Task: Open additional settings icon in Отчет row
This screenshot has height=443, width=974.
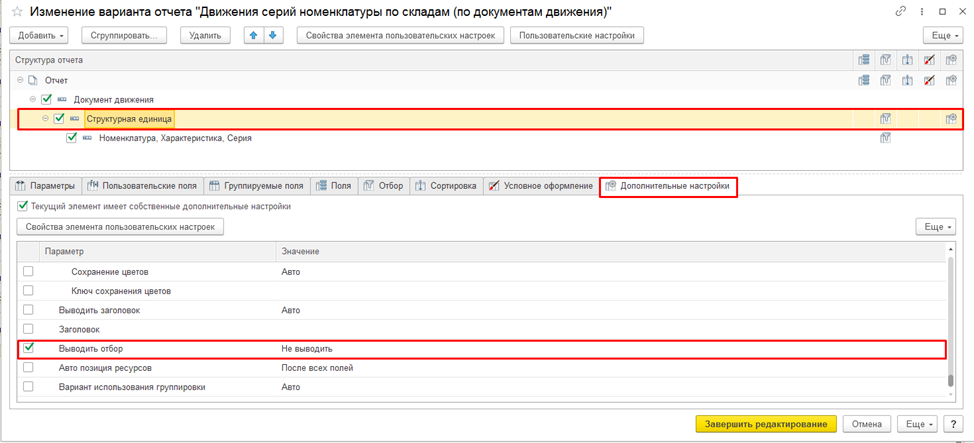Action: [x=950, y=80]
